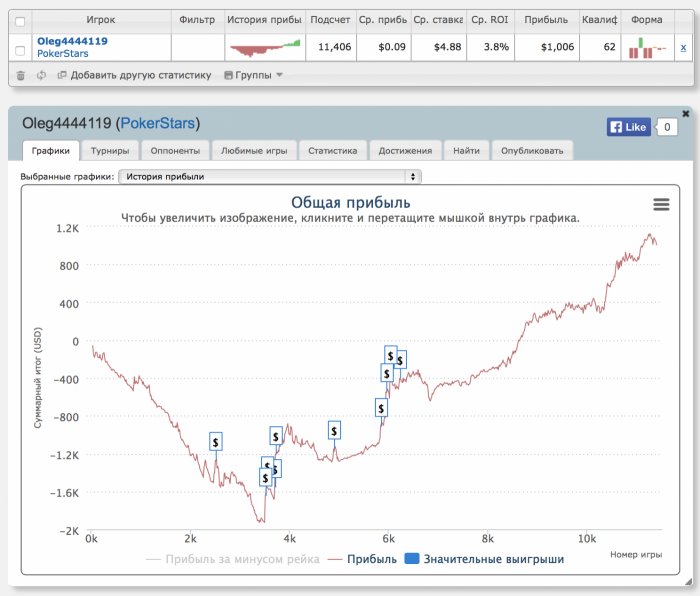This screenshot has width=700, height=596.
Task: Click the trash delete icon
Action: point(21,75)
